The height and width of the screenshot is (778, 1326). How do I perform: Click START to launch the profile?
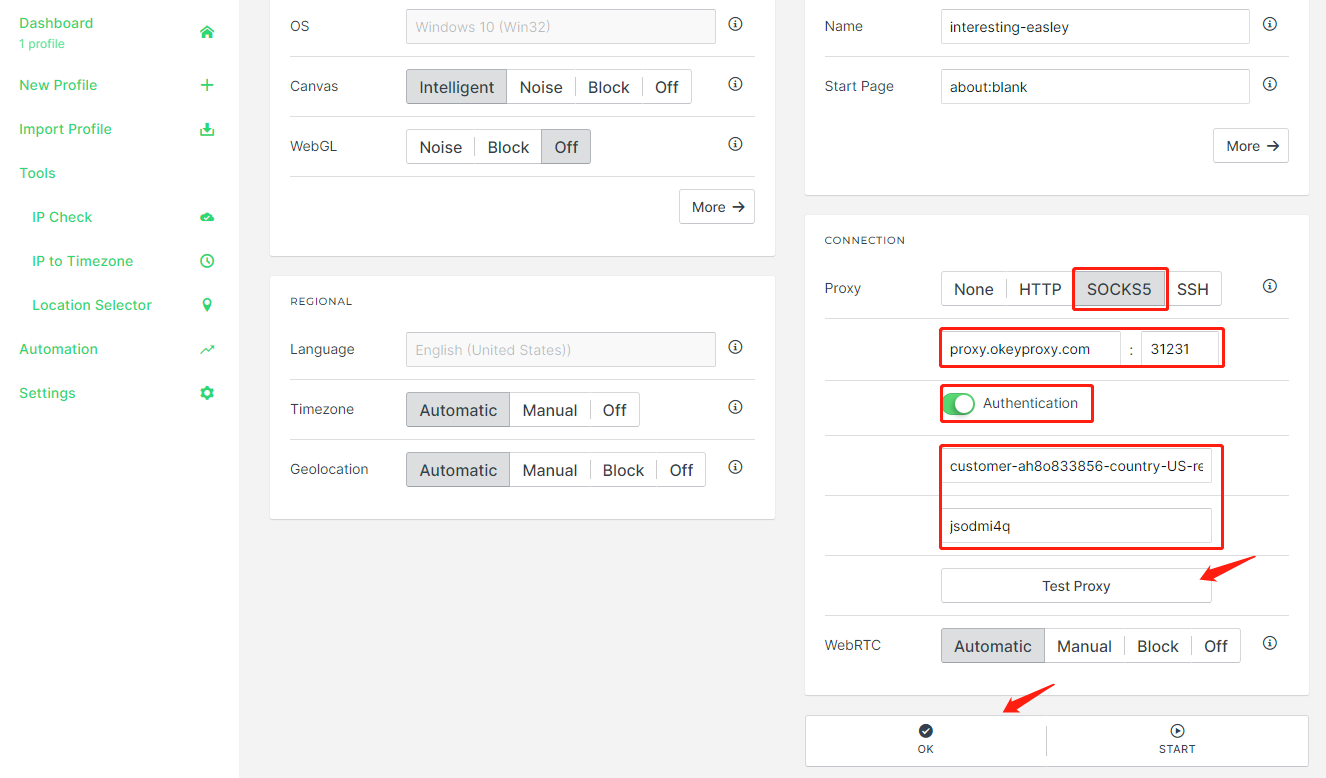(x=1177, y=739)
